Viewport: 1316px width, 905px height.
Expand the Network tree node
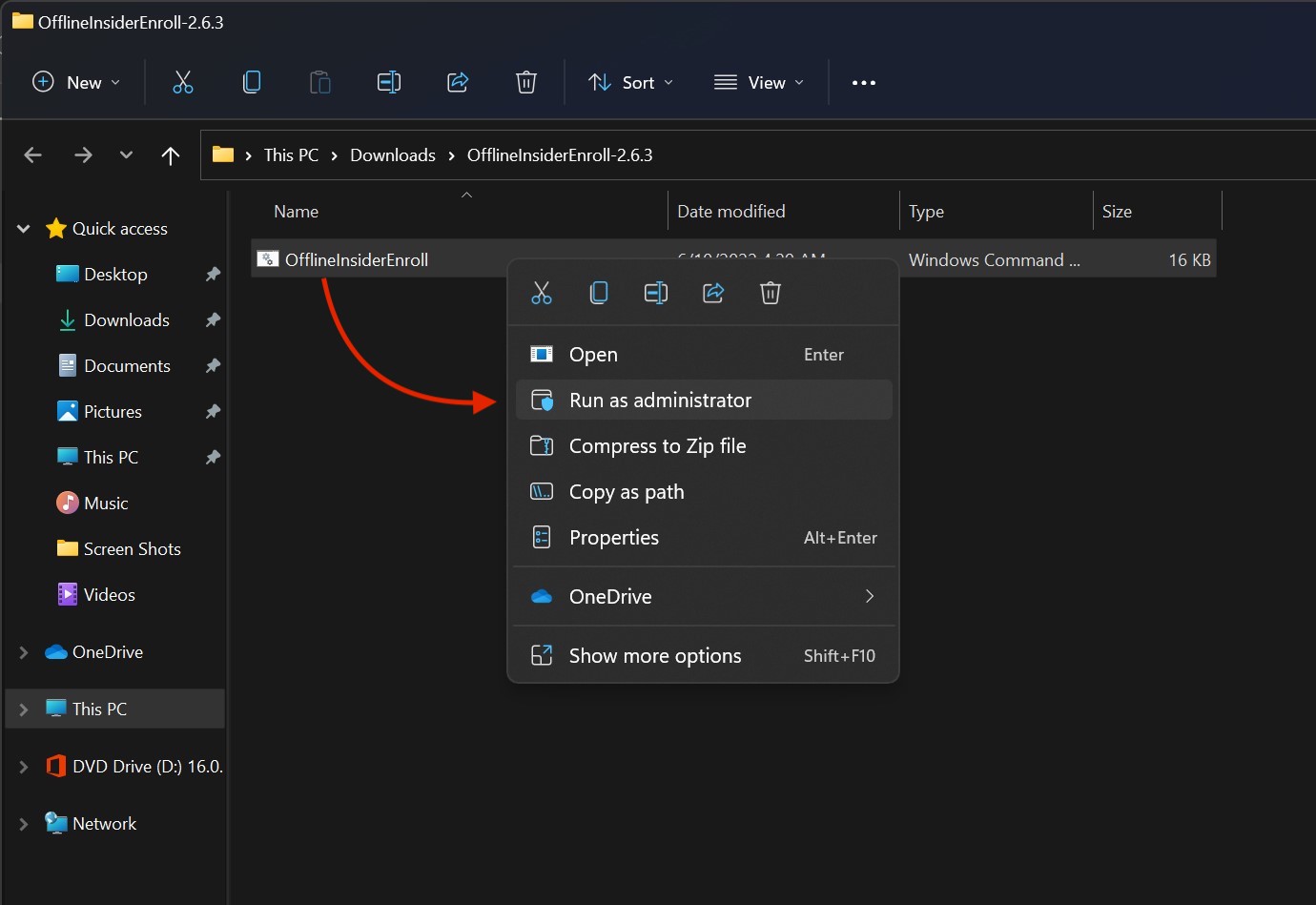tap(24, 824)
